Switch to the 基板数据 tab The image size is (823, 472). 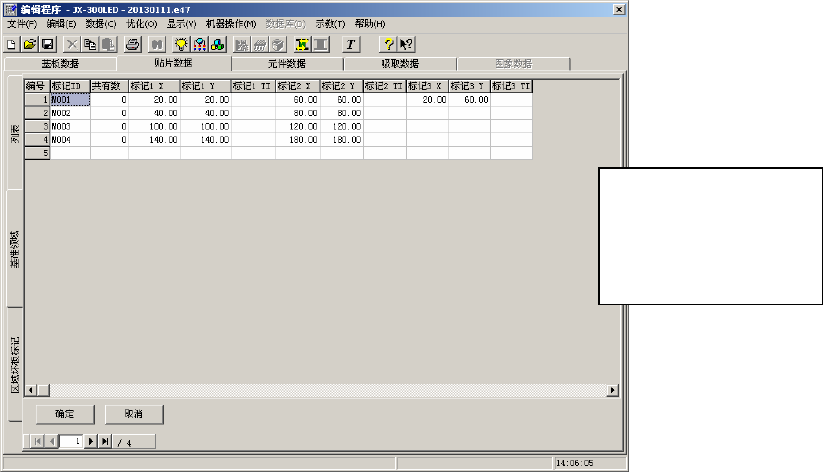60,63
